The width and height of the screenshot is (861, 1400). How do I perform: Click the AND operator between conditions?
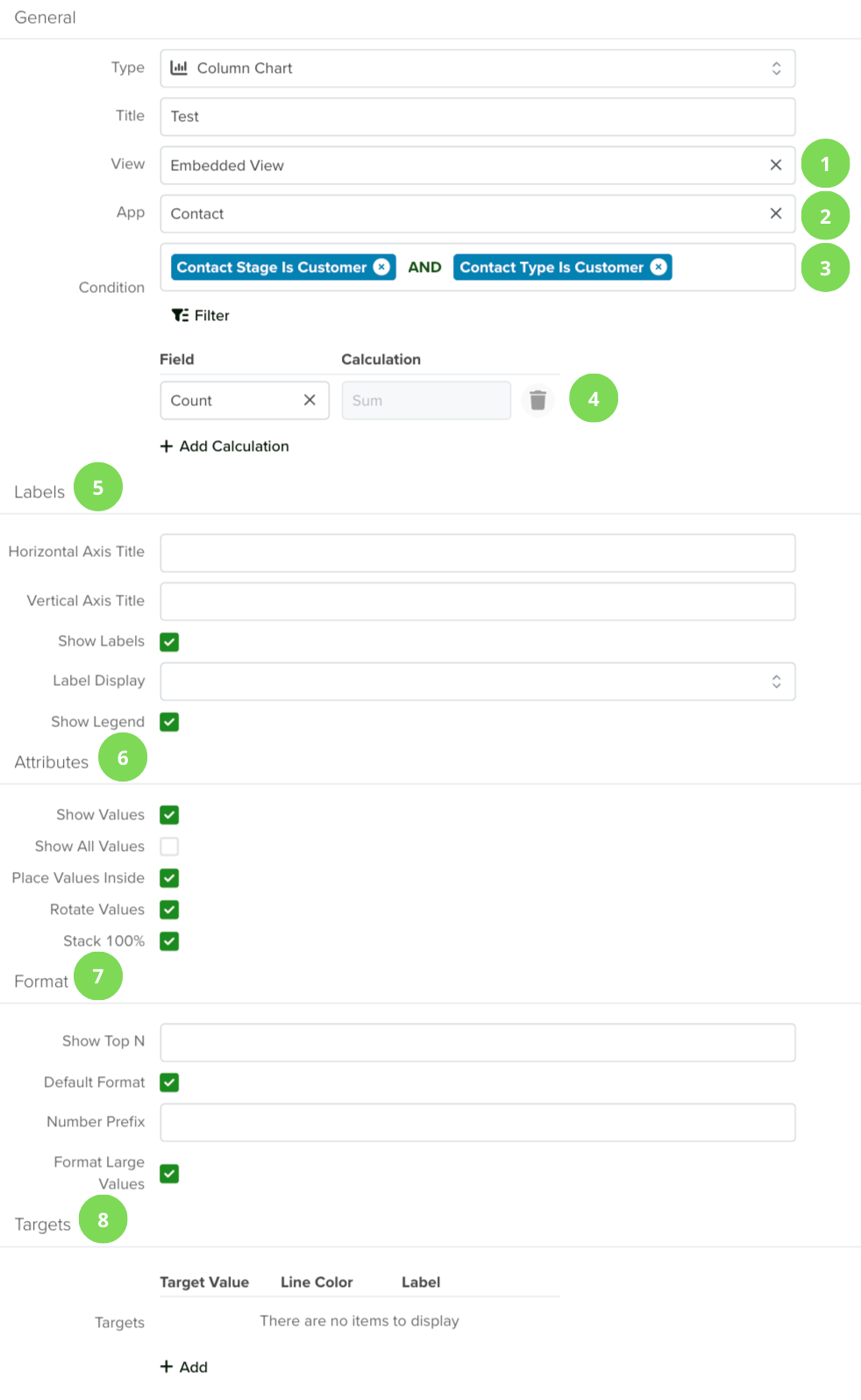[x=424, y=267]
